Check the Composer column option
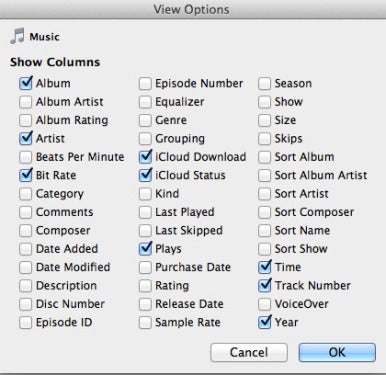Image resolution: width=386 pixels, height=375 pixels. 26,230
